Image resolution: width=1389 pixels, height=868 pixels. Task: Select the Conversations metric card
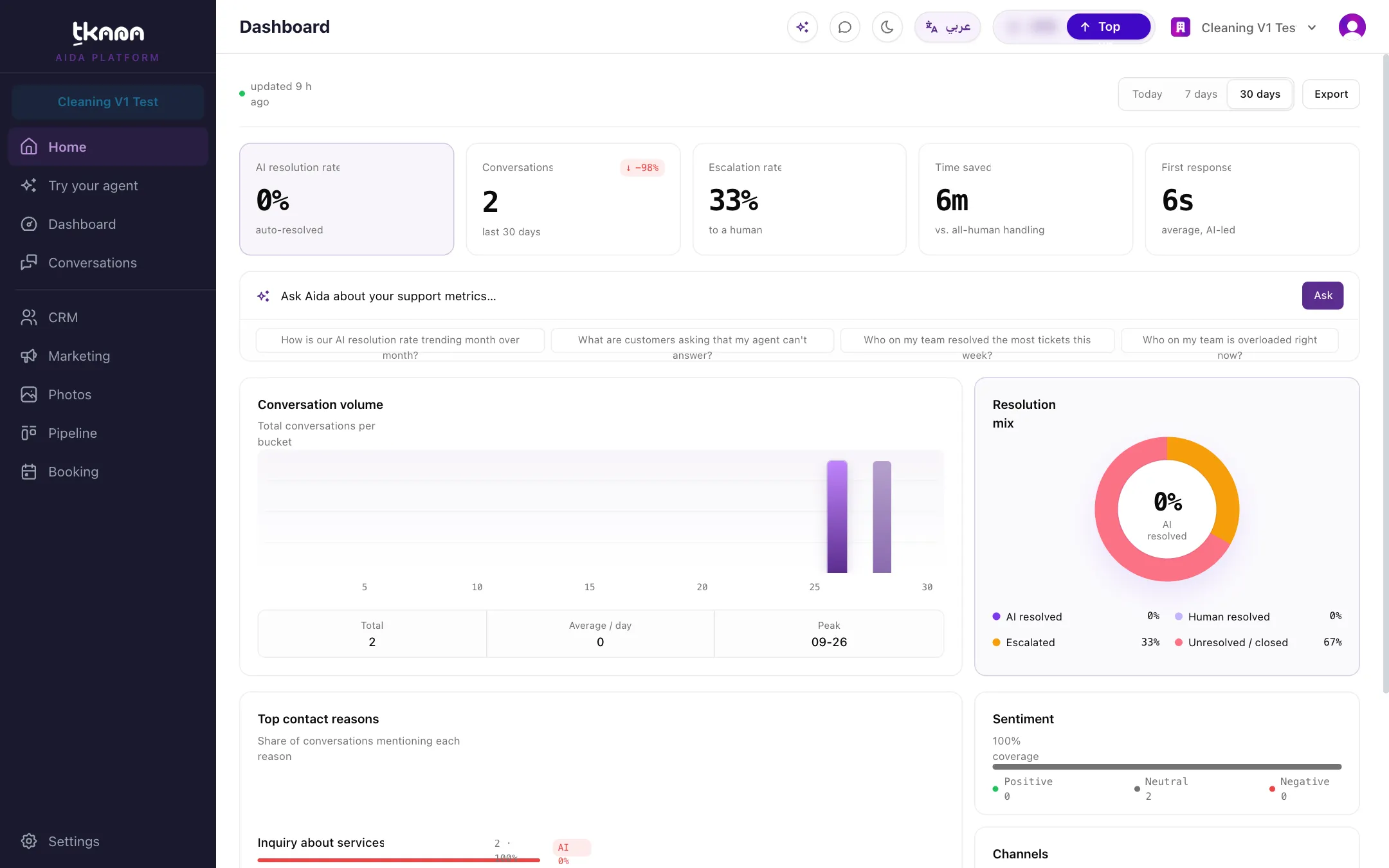(x=573, y=199)
